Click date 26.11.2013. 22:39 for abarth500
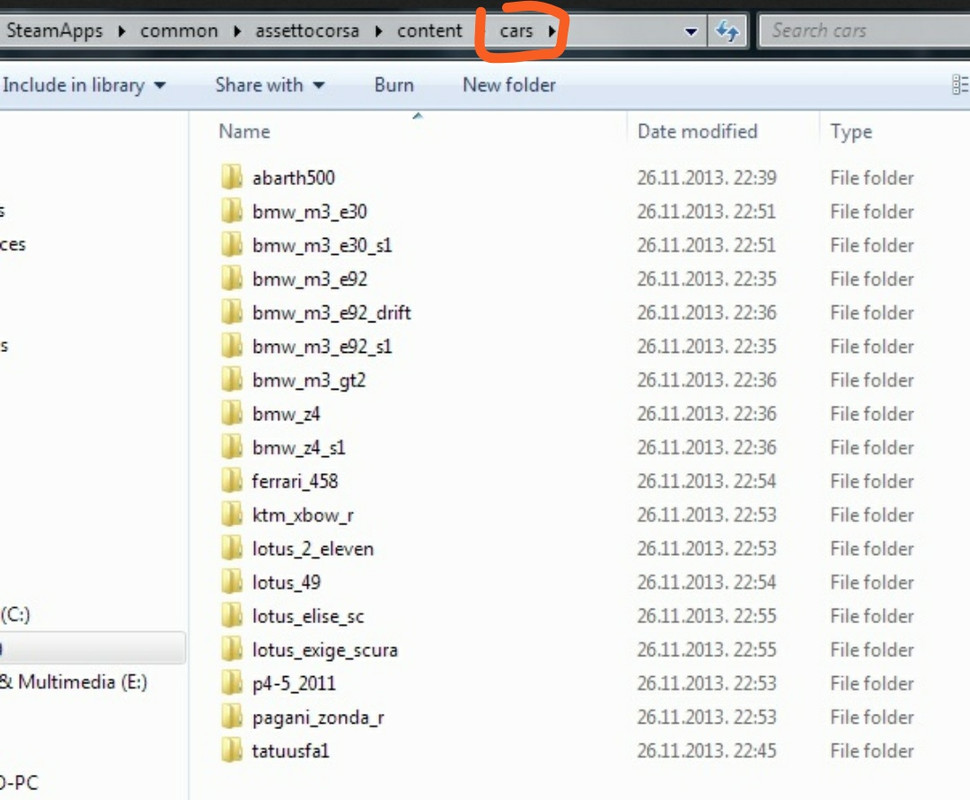 click(x=706, y=178)
